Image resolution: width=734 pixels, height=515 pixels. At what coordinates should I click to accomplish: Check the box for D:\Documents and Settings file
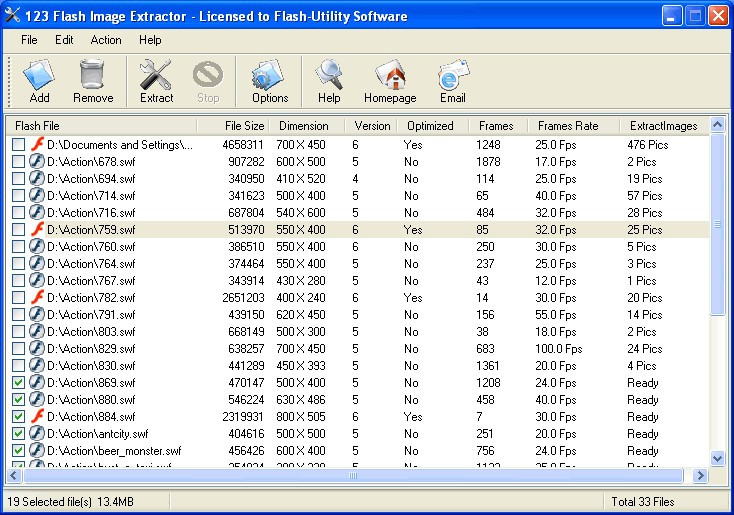18,145
